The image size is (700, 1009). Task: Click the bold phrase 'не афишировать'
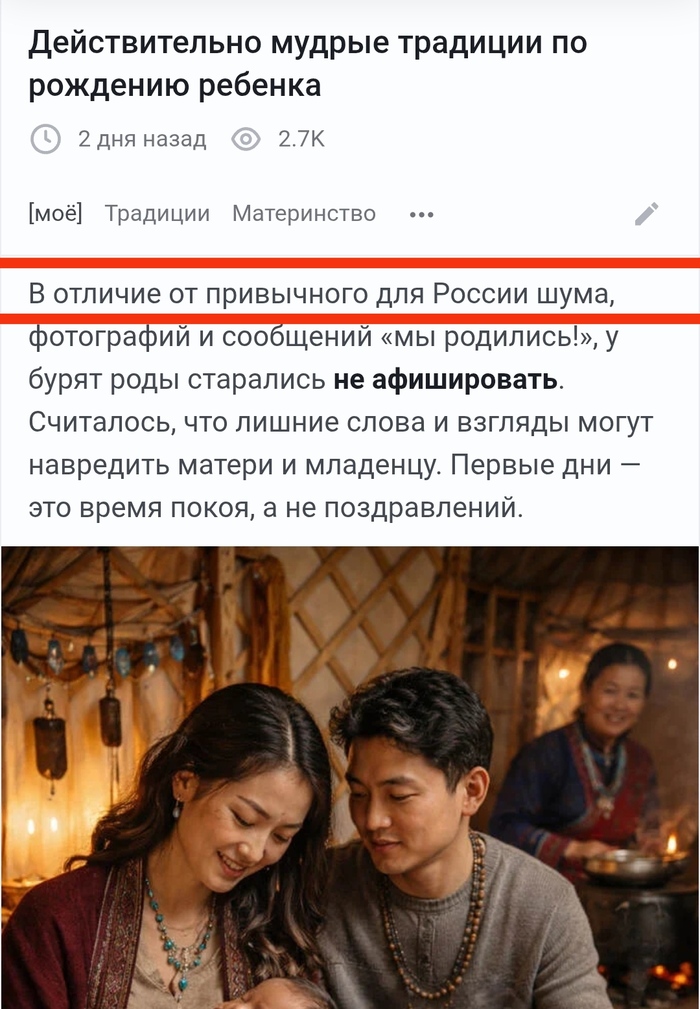pyautogui.click(x=445, y=380)
